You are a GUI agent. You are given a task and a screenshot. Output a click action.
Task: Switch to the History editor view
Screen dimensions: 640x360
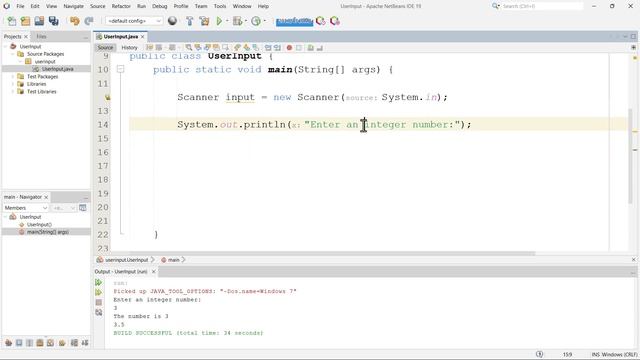click(x=129, y=48)
